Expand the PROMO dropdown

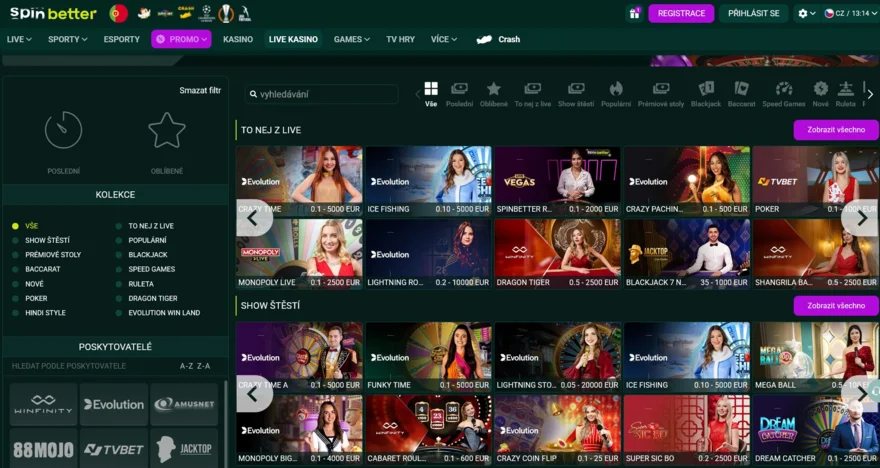pos(181,39)
